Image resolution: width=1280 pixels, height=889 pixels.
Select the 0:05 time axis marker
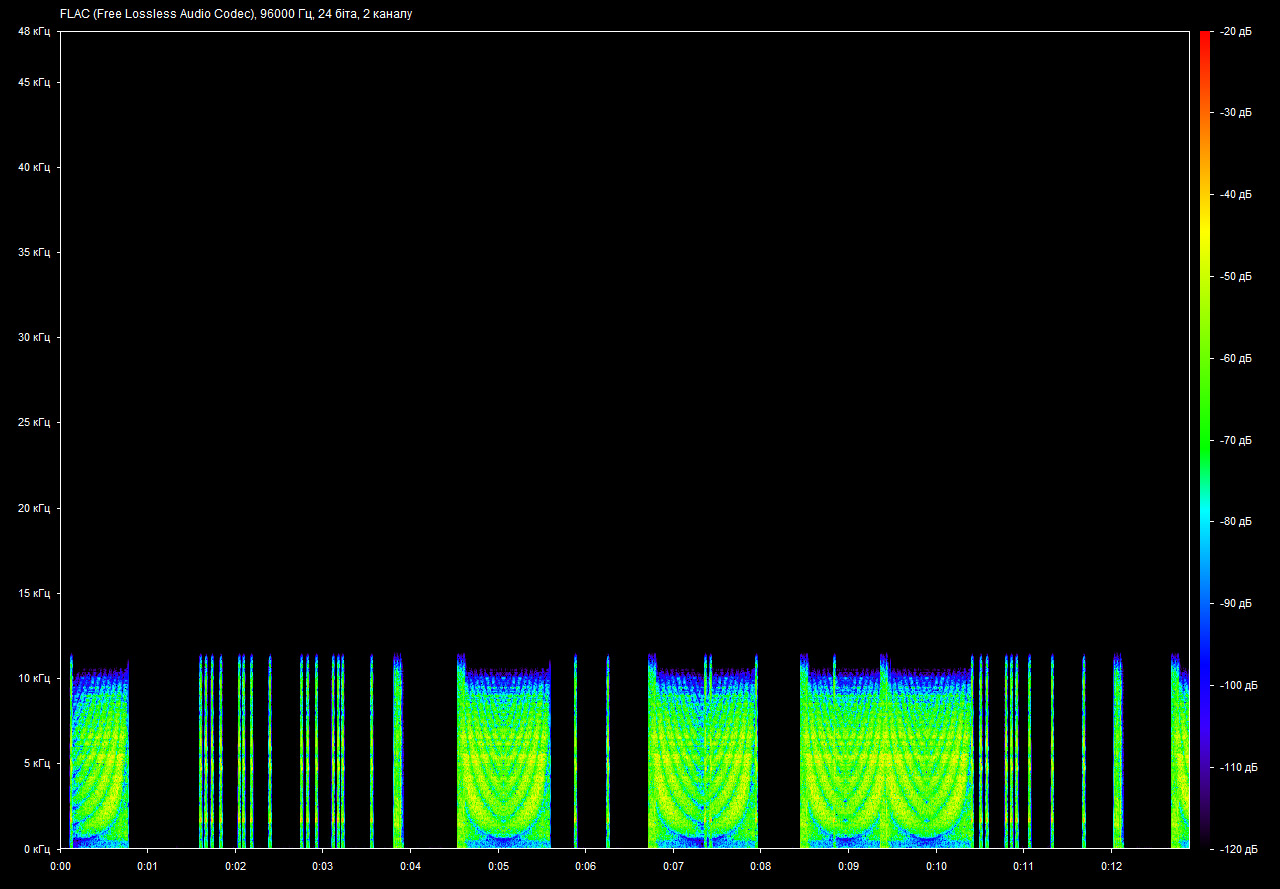point(498,866)
